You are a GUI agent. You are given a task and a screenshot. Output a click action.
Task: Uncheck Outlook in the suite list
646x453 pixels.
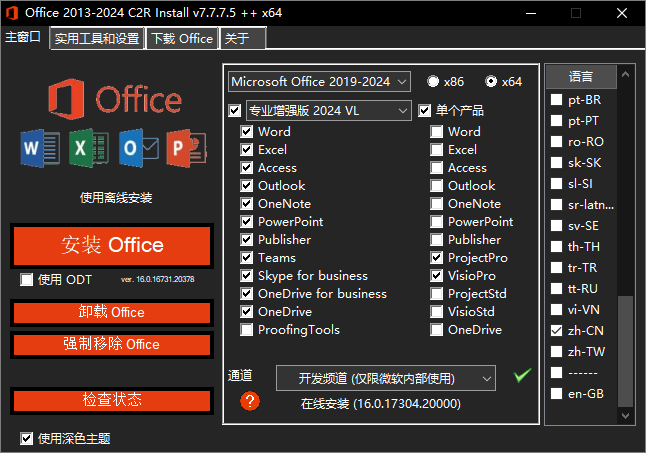246,186
